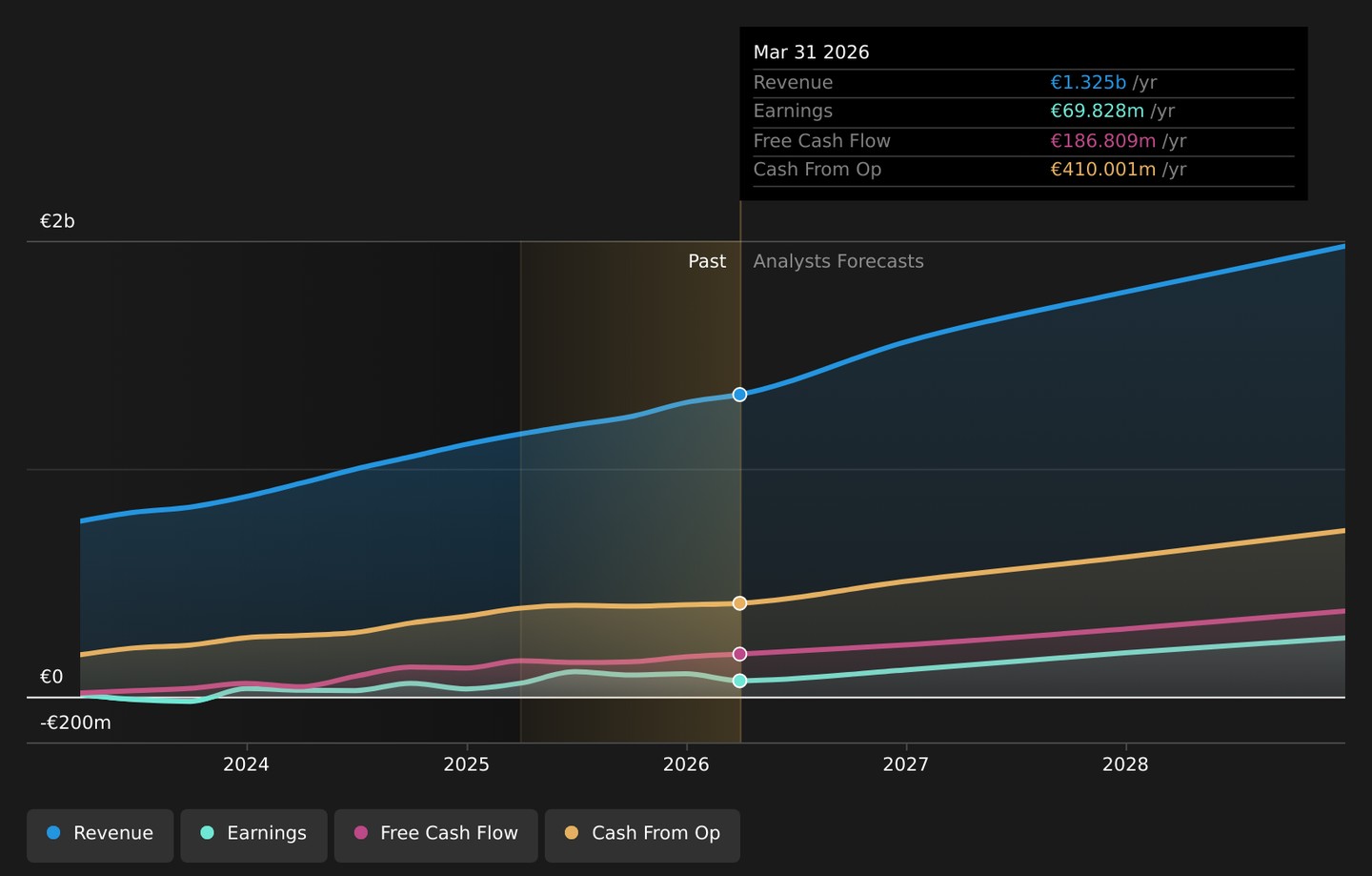1372x876 pixels.
Task: Click the 2024 x-axis label
Action: (246, 764)
